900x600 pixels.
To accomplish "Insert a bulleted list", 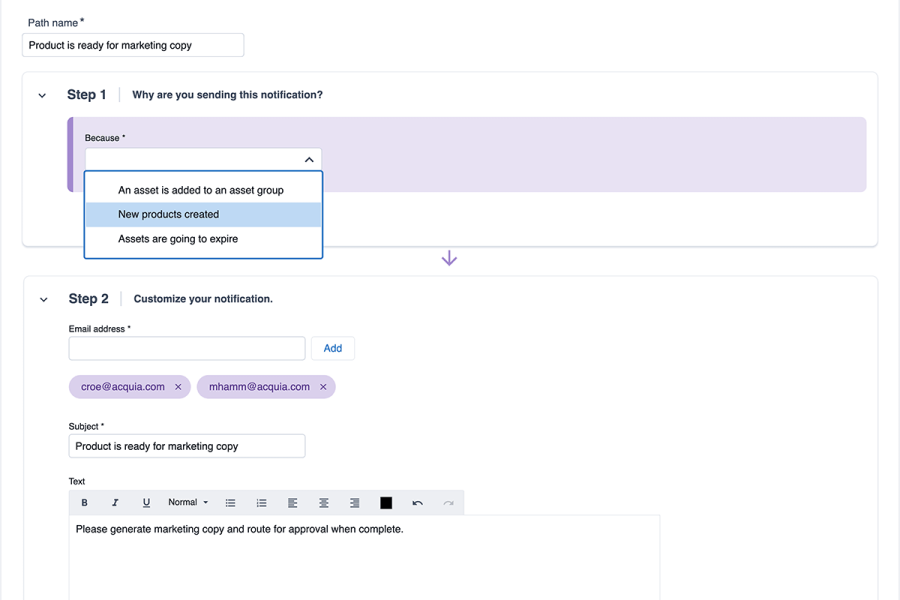I will 230,503.
